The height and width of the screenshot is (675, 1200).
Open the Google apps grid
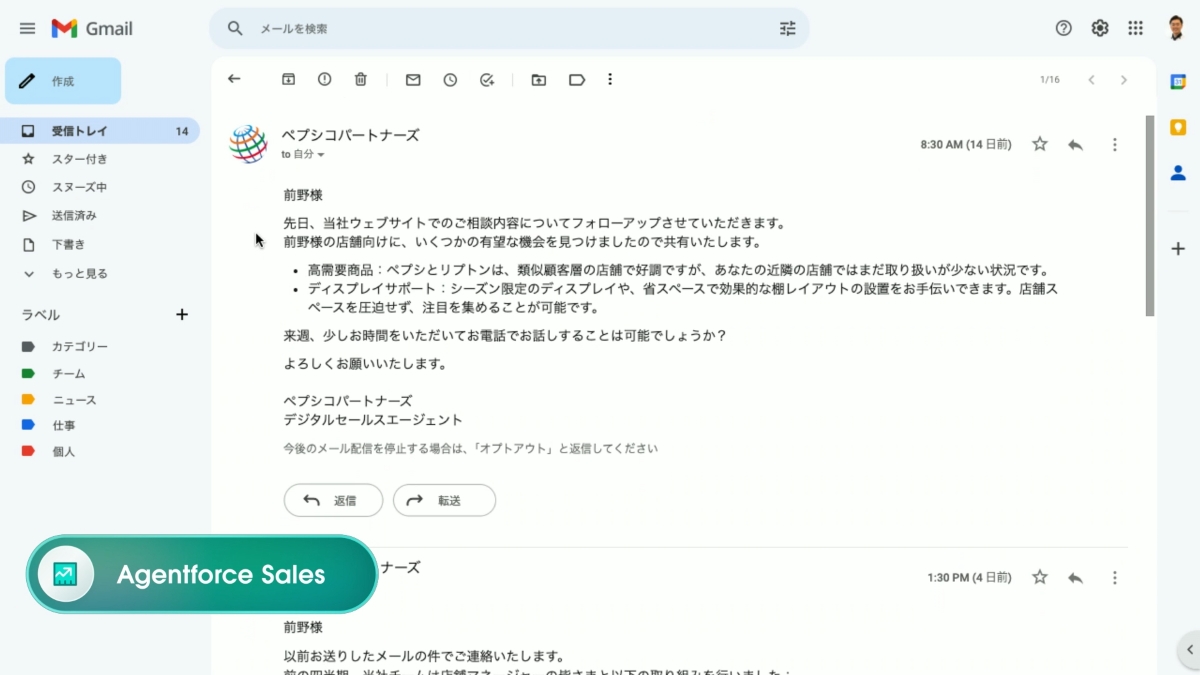tap(1136, 28)
